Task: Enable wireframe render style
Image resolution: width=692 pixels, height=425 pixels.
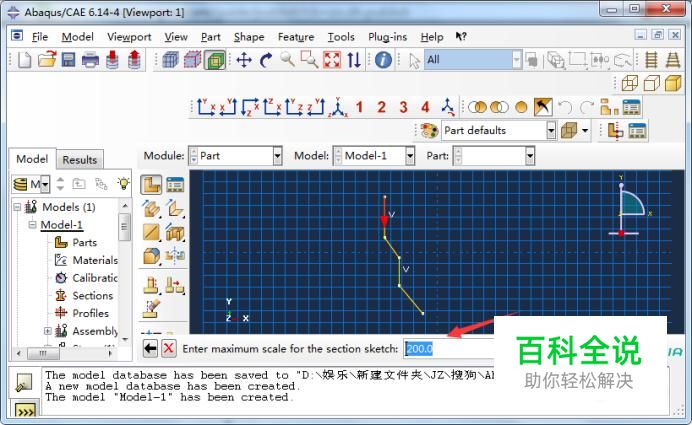Action: click(x=630, y=83)
